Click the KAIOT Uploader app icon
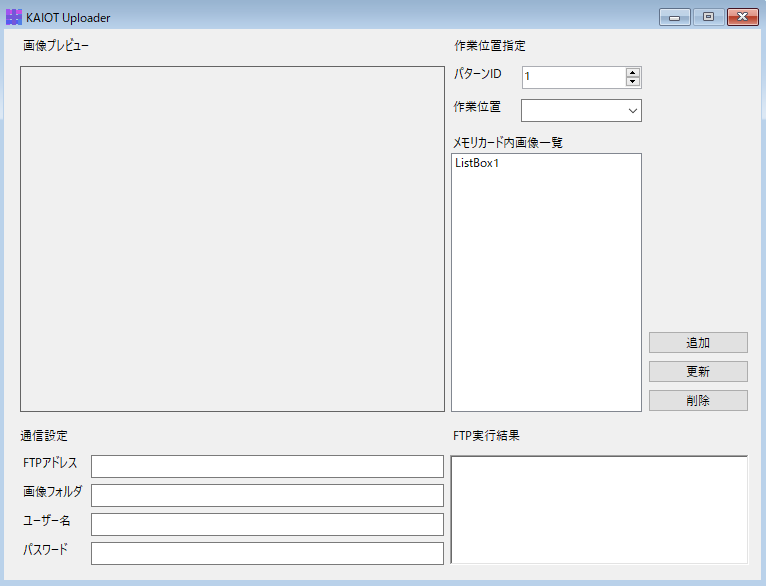 tap(14, 17)
